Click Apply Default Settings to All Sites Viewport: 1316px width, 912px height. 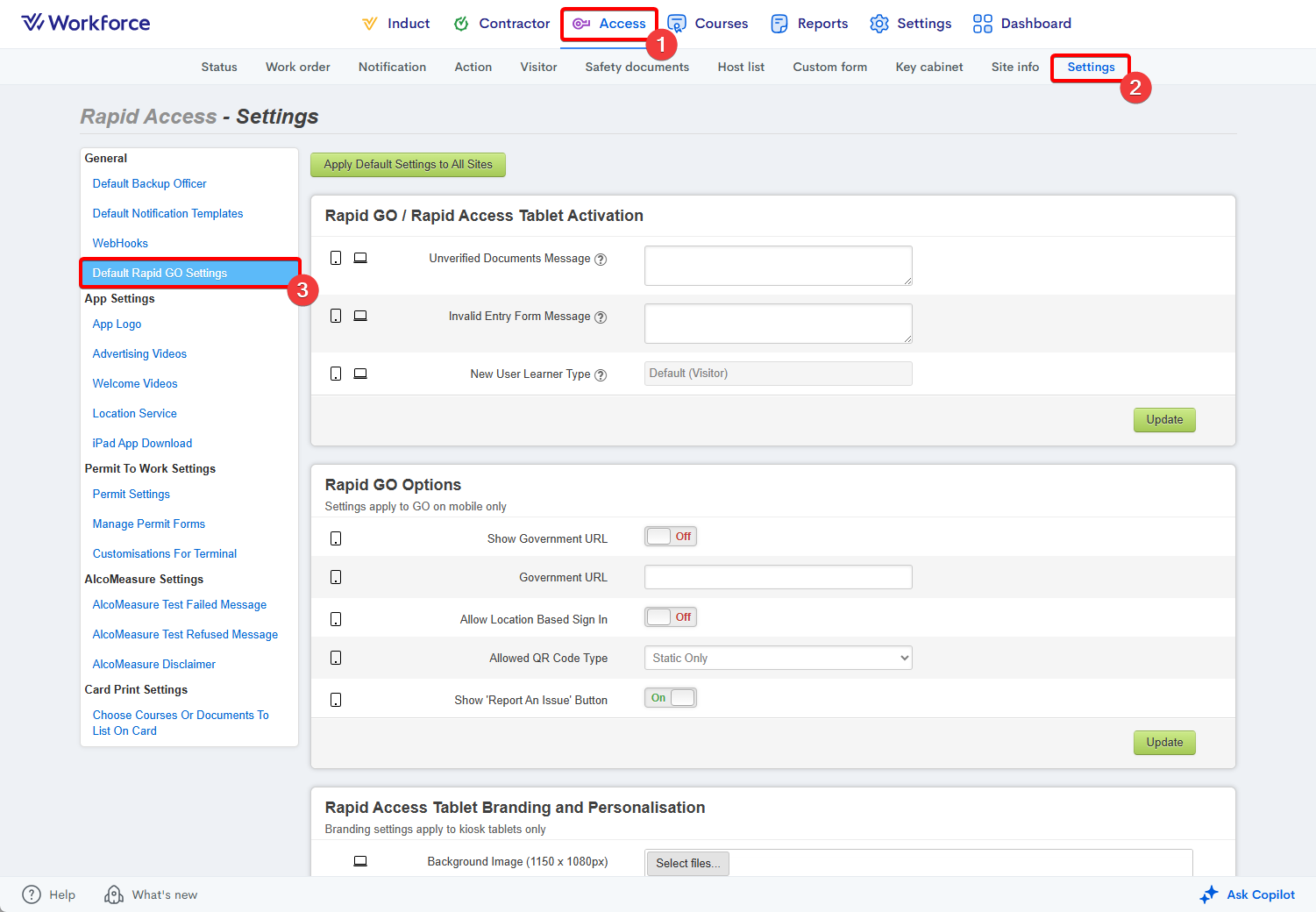408,165
